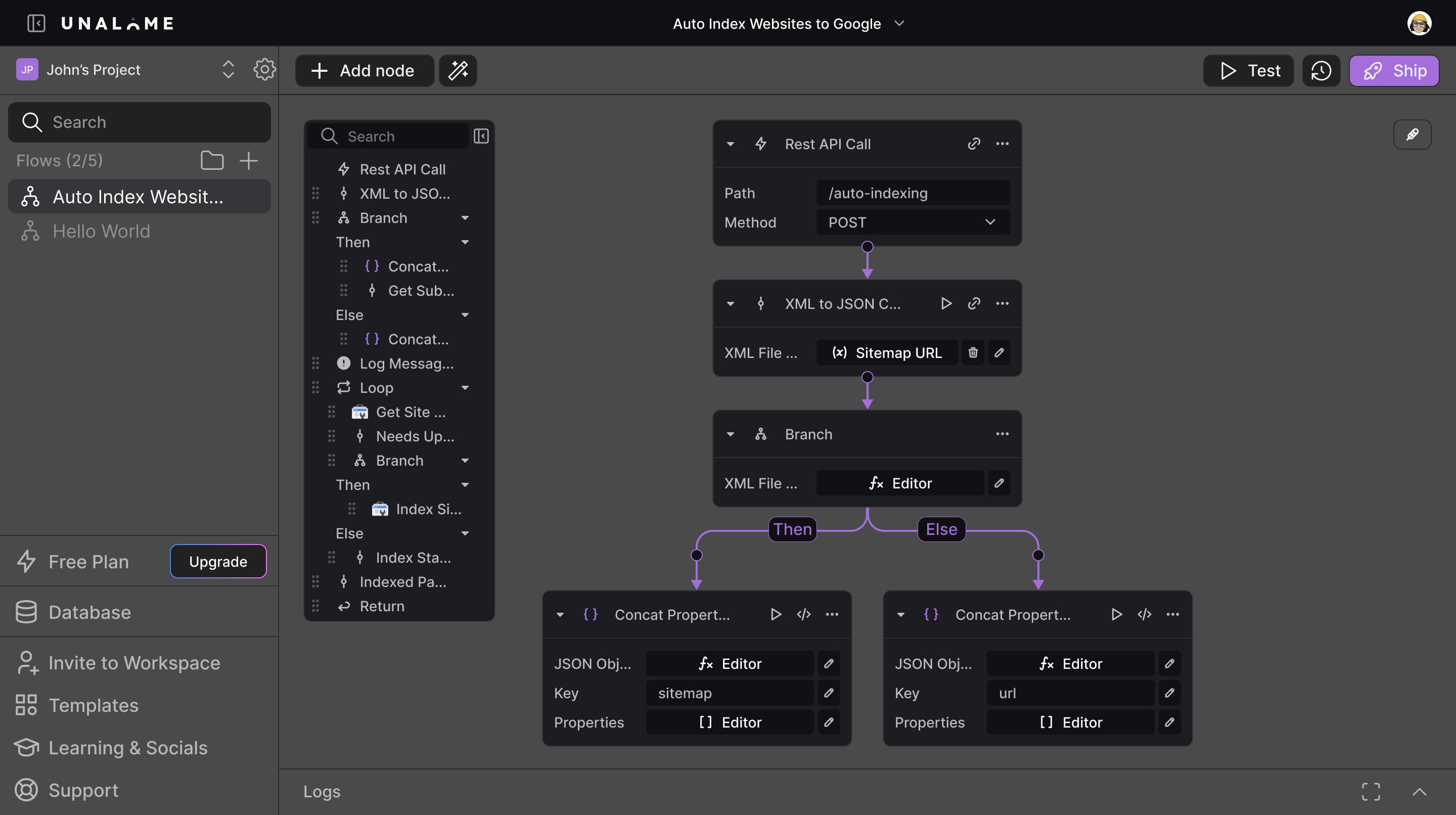Run the XML to JSON node

(945, 303)
